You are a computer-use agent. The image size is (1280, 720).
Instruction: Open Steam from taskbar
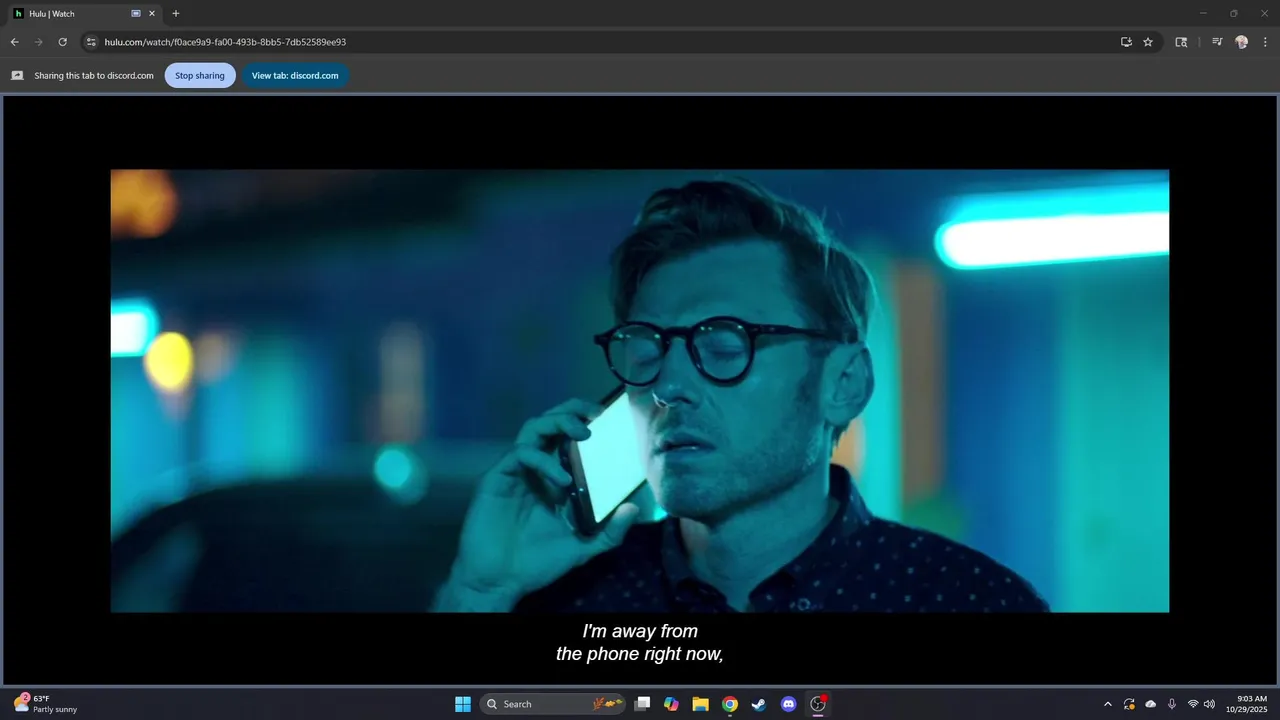click(x=759, y=704)
